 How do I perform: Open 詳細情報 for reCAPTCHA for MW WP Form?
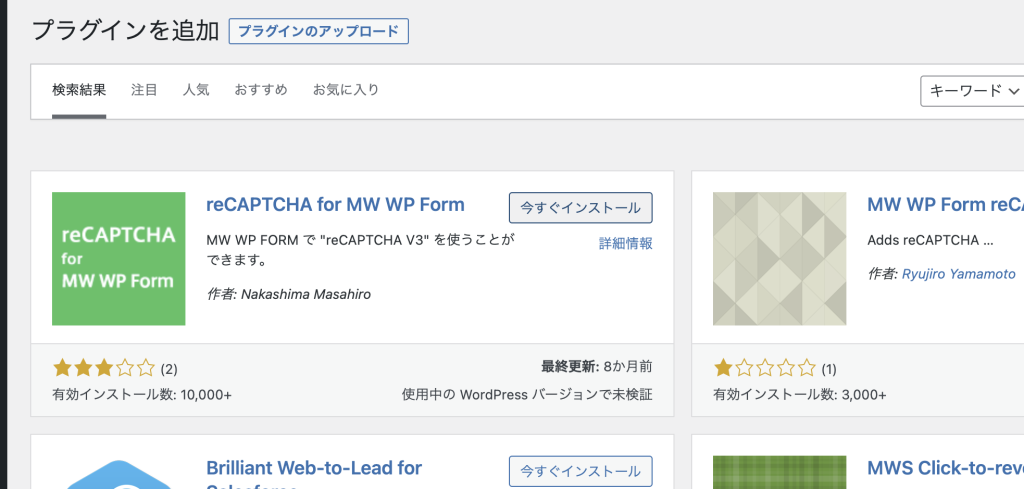pos(626,244)
